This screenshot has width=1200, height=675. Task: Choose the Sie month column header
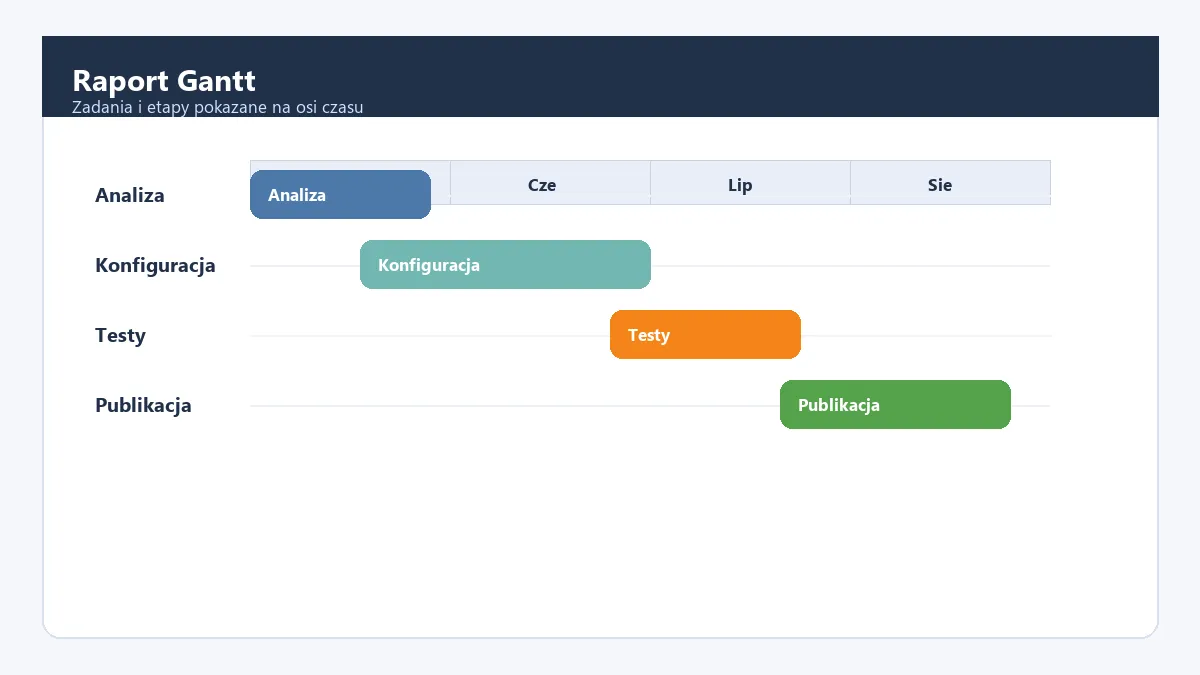pyautogui.click(x=950, y=183)
